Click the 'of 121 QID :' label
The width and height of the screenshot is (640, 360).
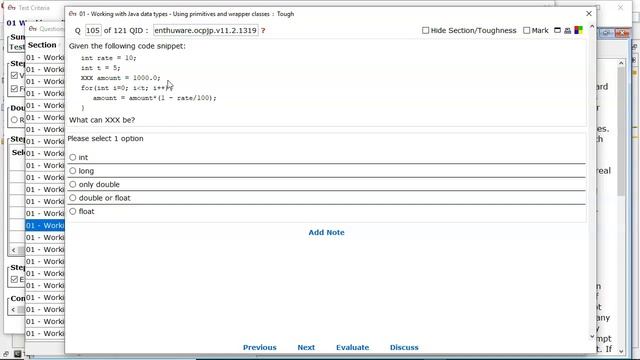(x=126, y=31)
